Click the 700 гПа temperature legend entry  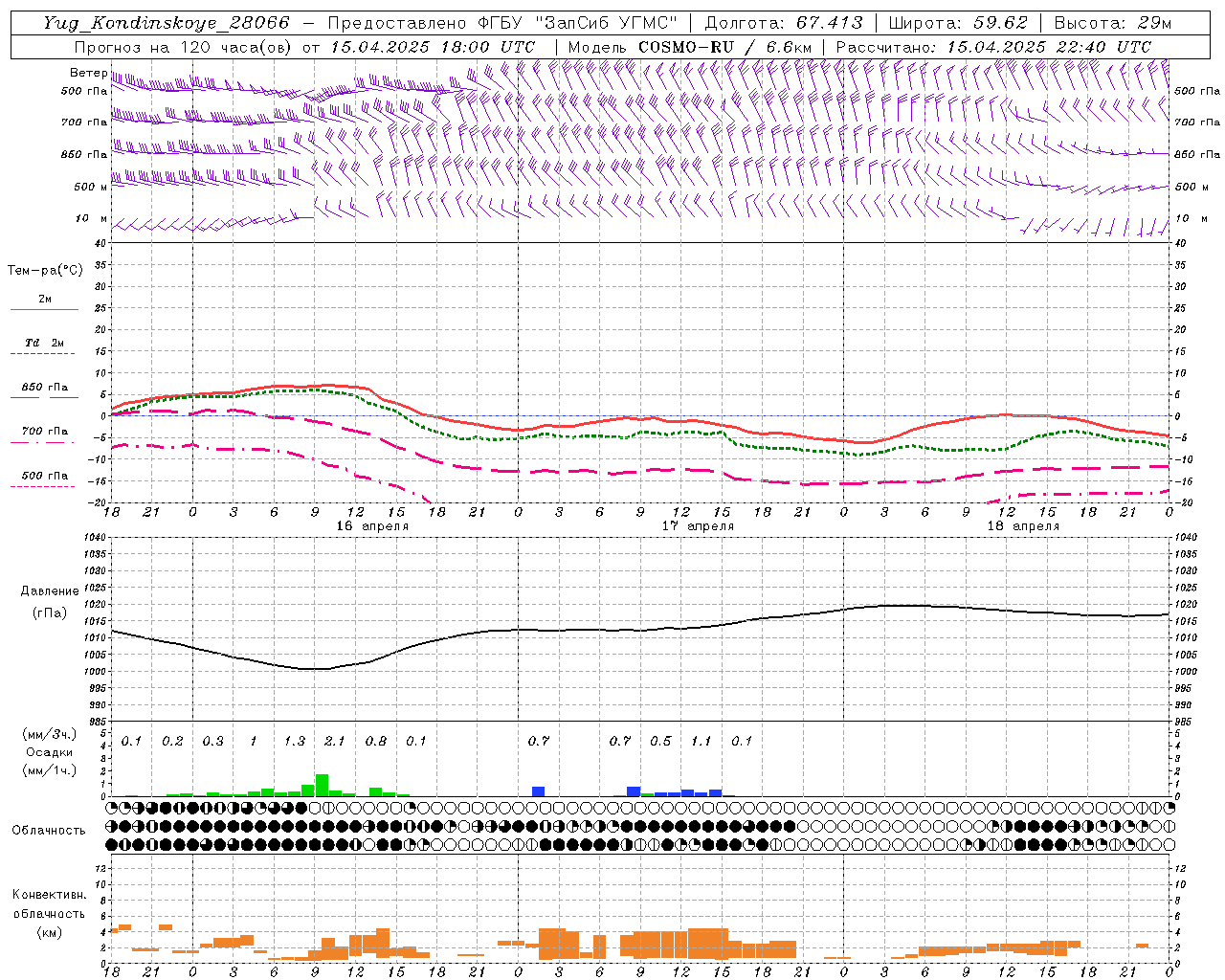[44, 431]
